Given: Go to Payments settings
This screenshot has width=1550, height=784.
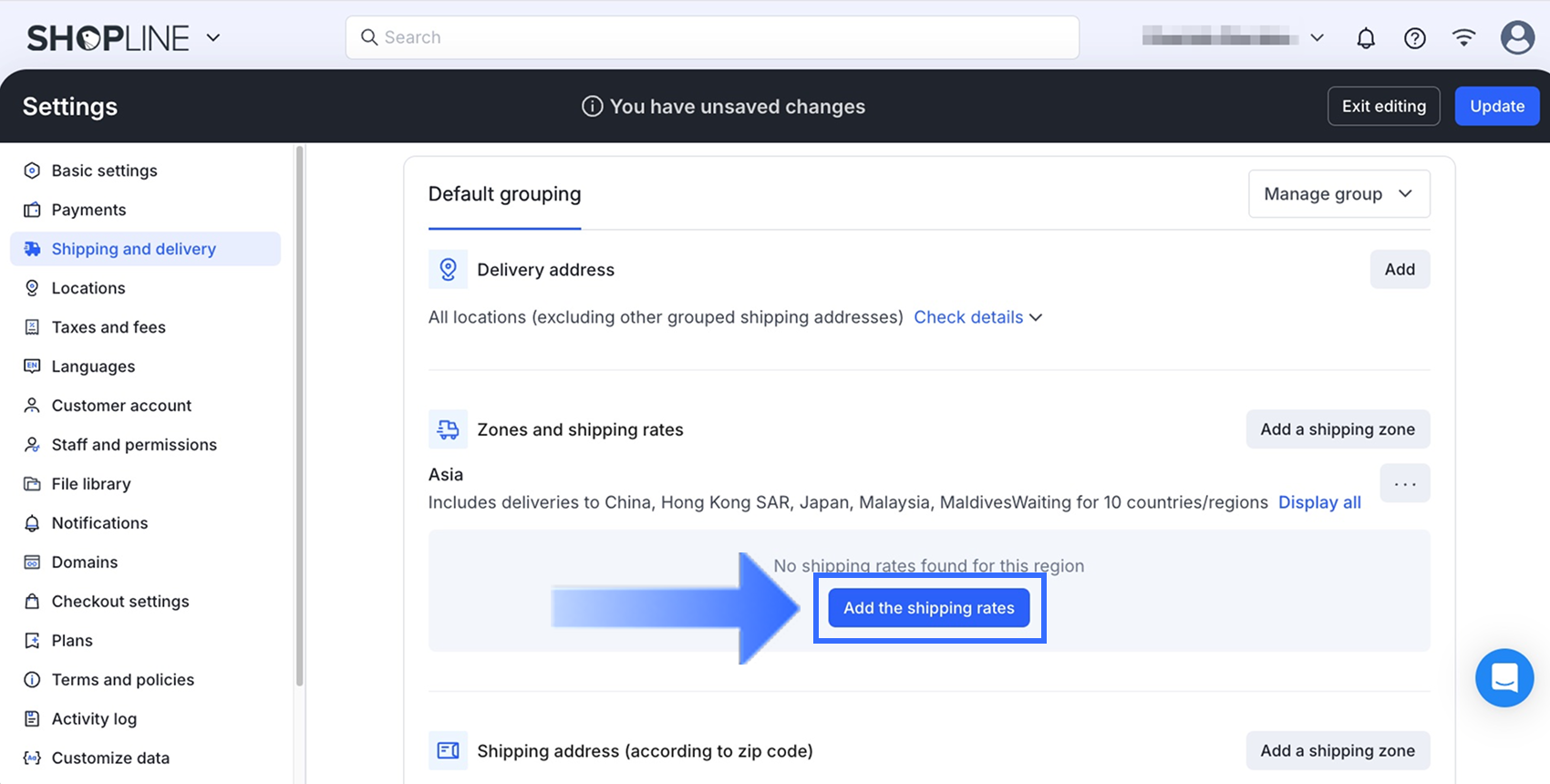Looking at the screenshot, I should [x=88, y=210].
